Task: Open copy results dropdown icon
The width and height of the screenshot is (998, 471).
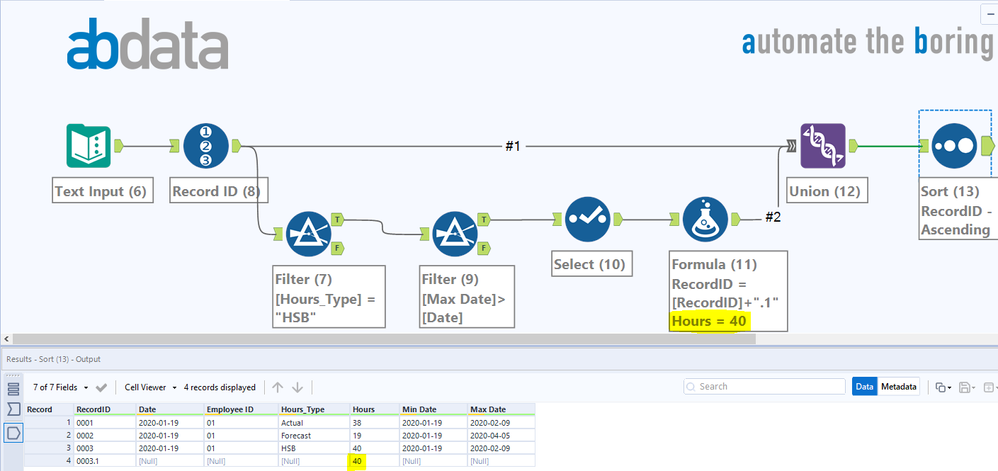Action: pyautogui.click(x=943, y=387)
